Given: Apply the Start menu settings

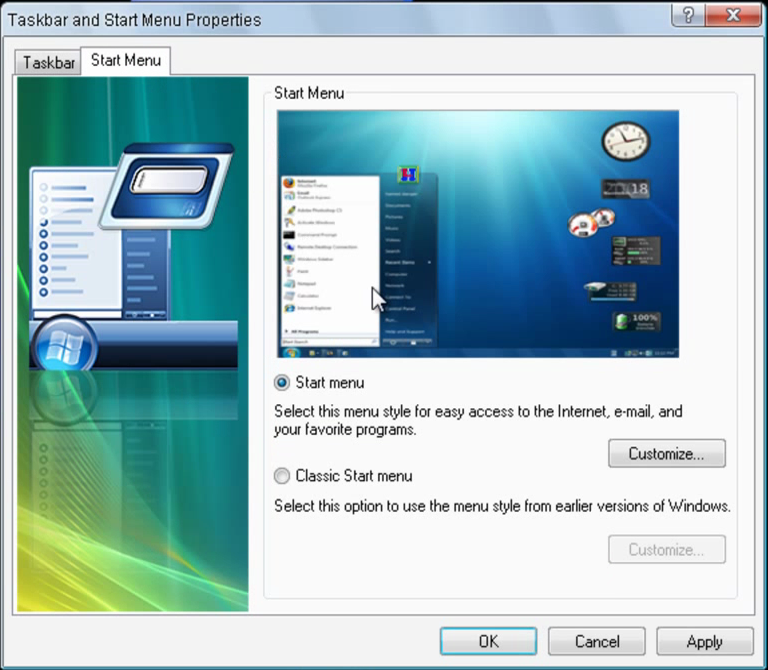Looking at the screenshot, I should pyautogui.click(x=704, y=641).
